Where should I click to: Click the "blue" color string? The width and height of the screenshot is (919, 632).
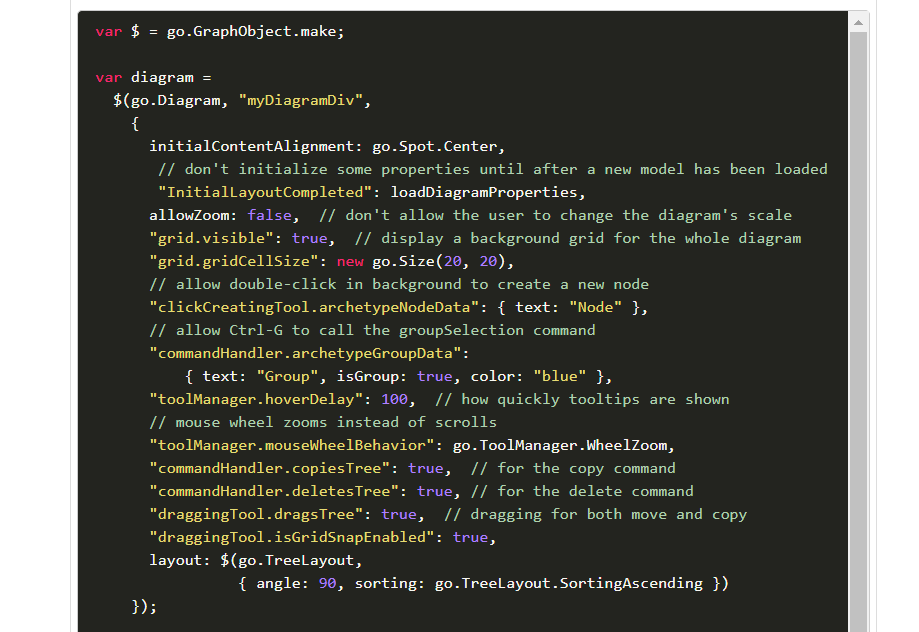click(560, 376)
